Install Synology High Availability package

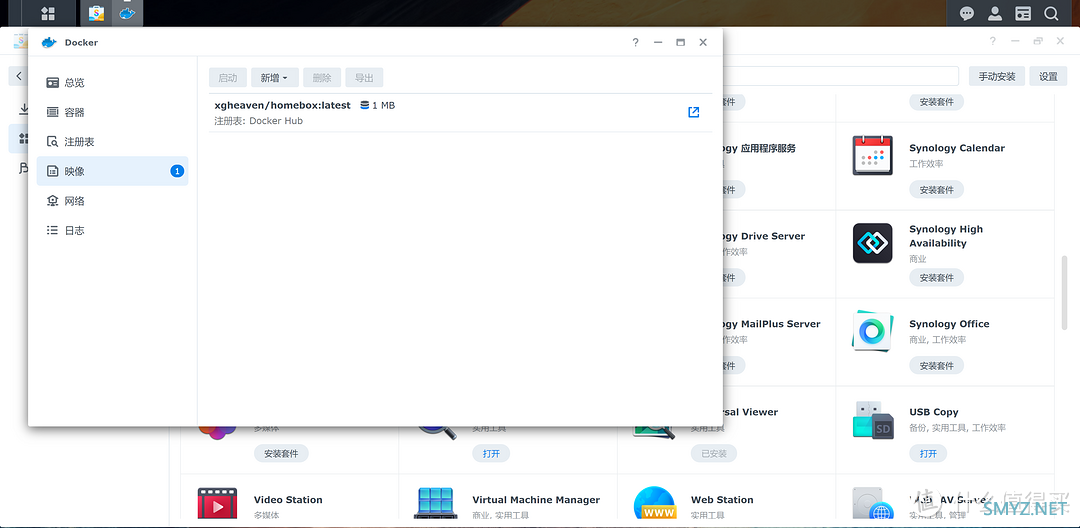click(936, 277)
